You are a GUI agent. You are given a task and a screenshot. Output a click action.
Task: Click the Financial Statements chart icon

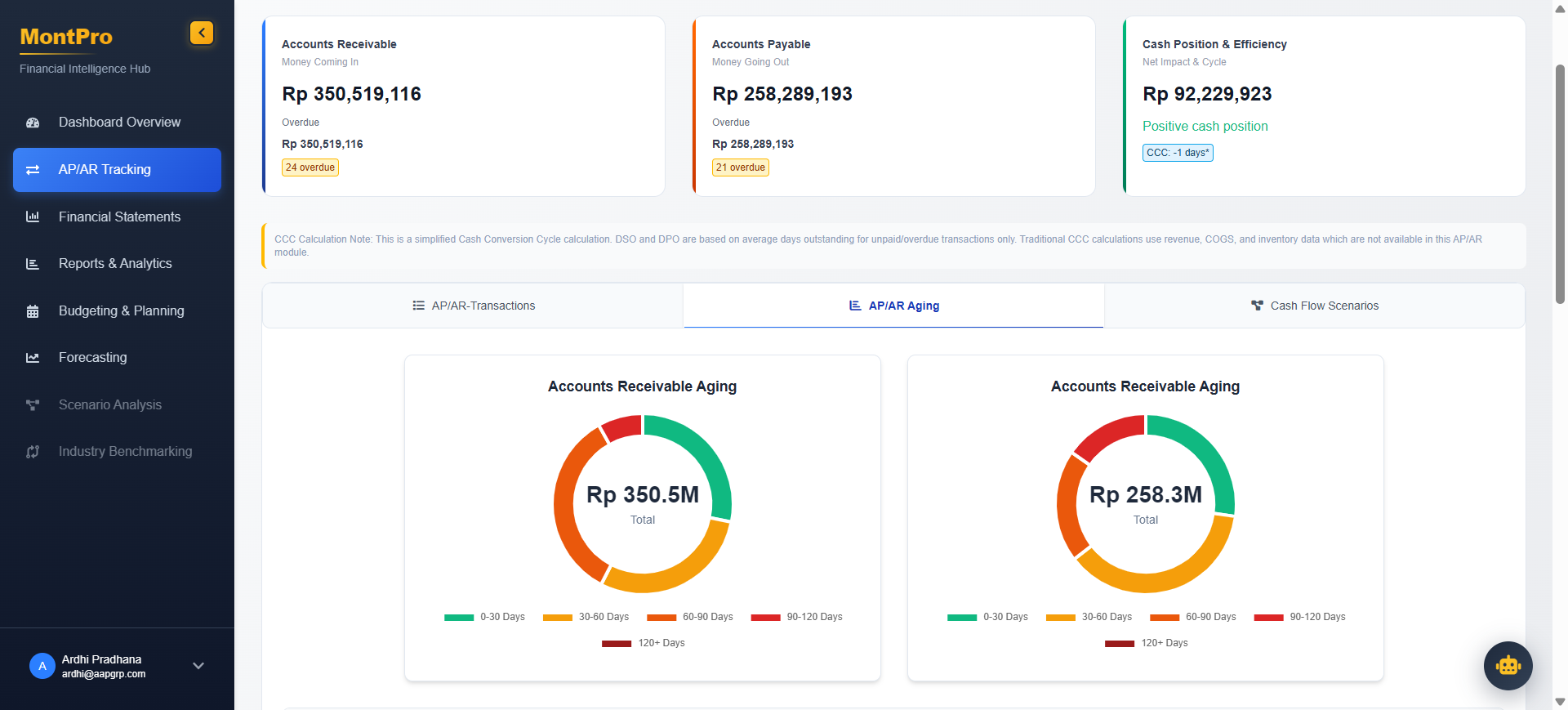(33, 217)
